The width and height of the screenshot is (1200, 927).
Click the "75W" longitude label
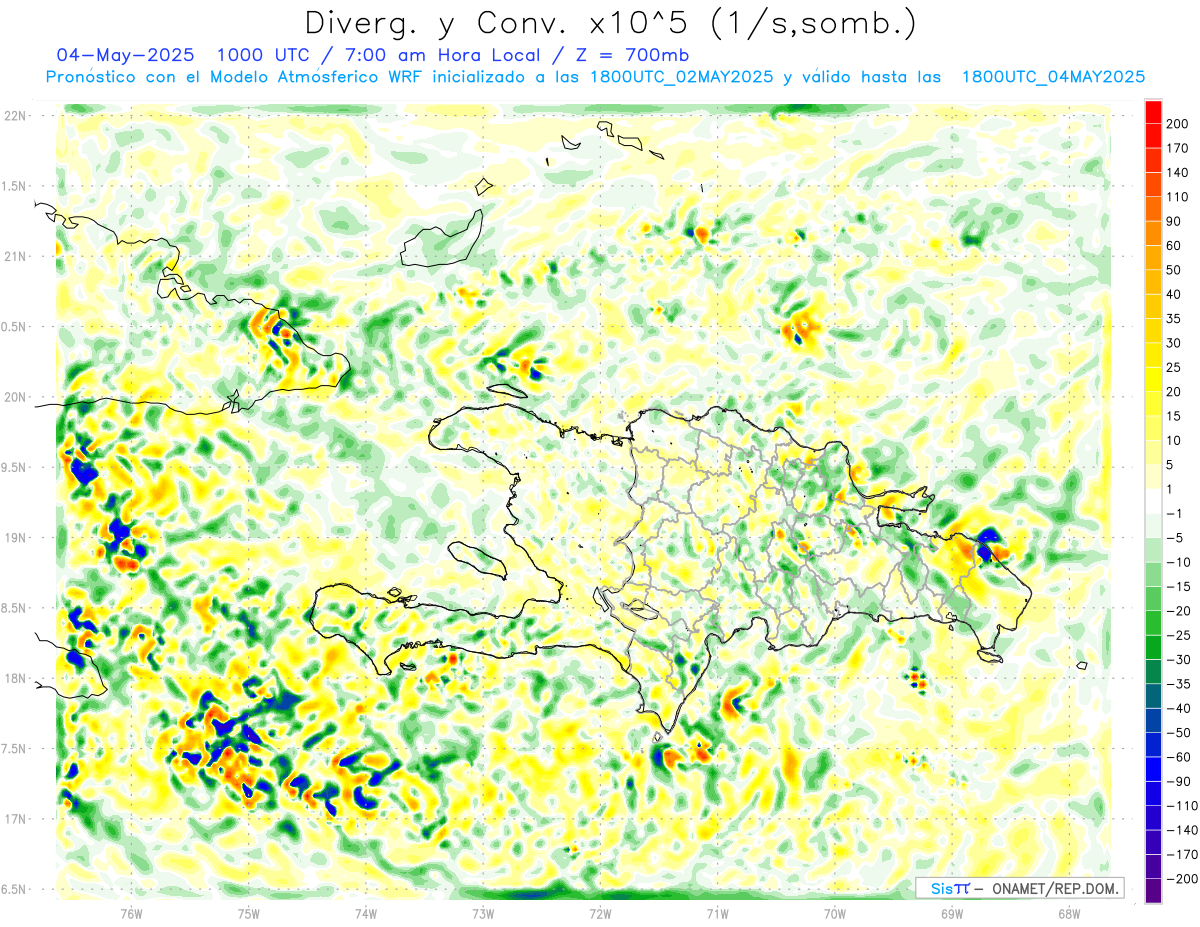click(249, 913)
